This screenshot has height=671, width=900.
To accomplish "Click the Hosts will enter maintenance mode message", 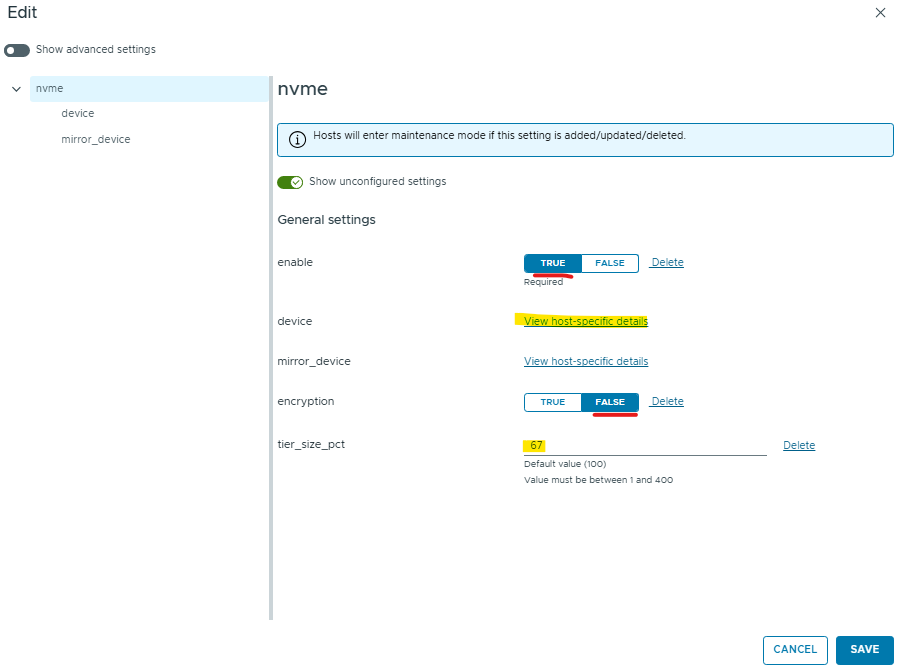I will point(499,135).
